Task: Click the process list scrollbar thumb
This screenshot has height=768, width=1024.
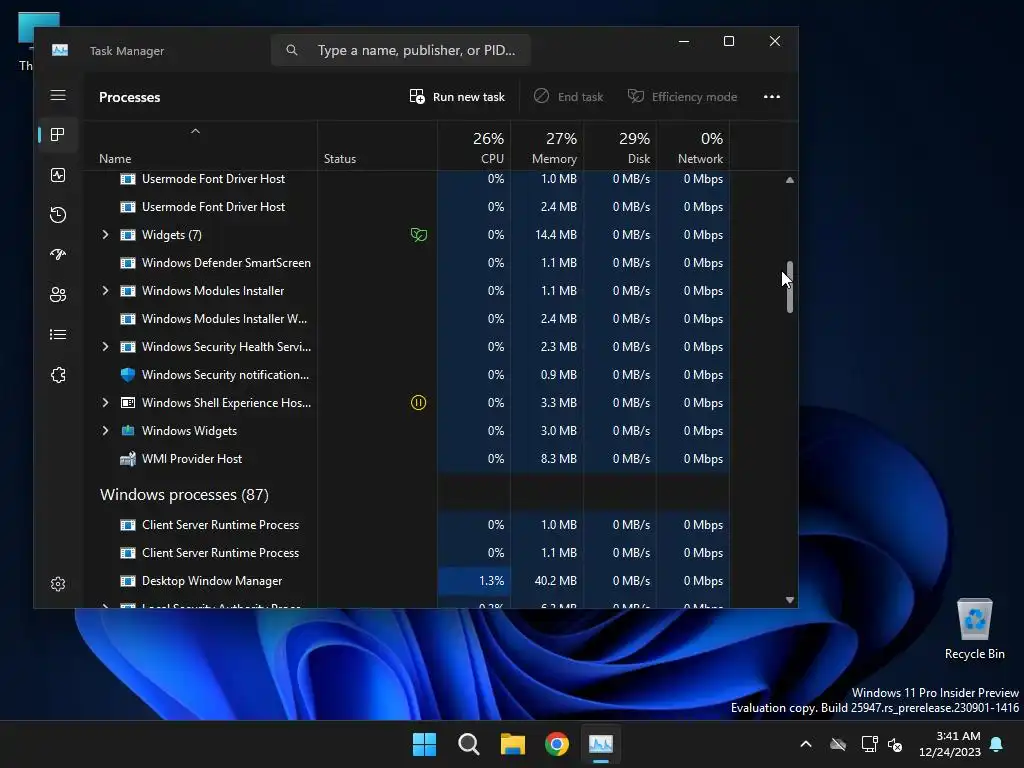Action: click(790, 287)
